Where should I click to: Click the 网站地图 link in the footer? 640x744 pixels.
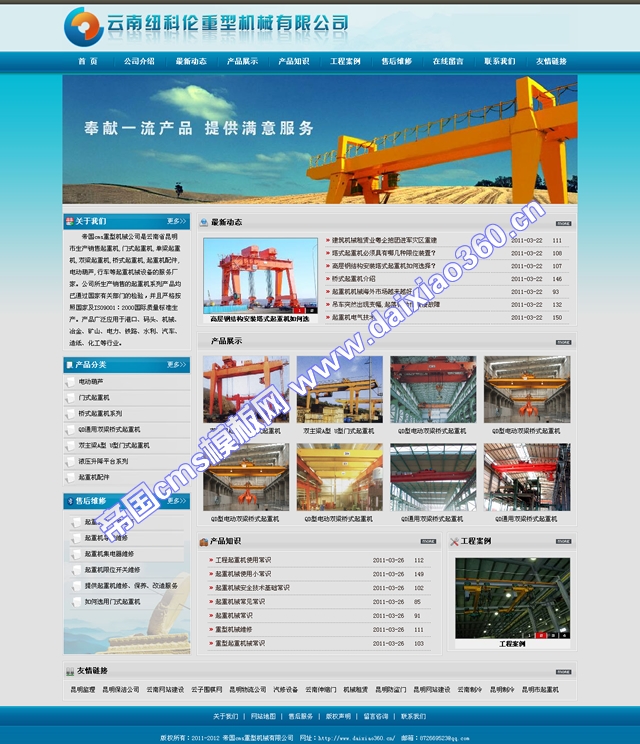coord(263,716)
